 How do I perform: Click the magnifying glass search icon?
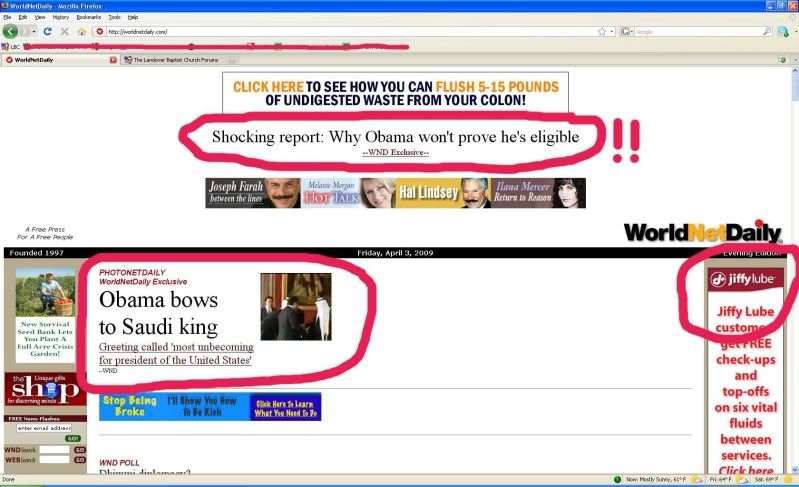click(767, 32)
